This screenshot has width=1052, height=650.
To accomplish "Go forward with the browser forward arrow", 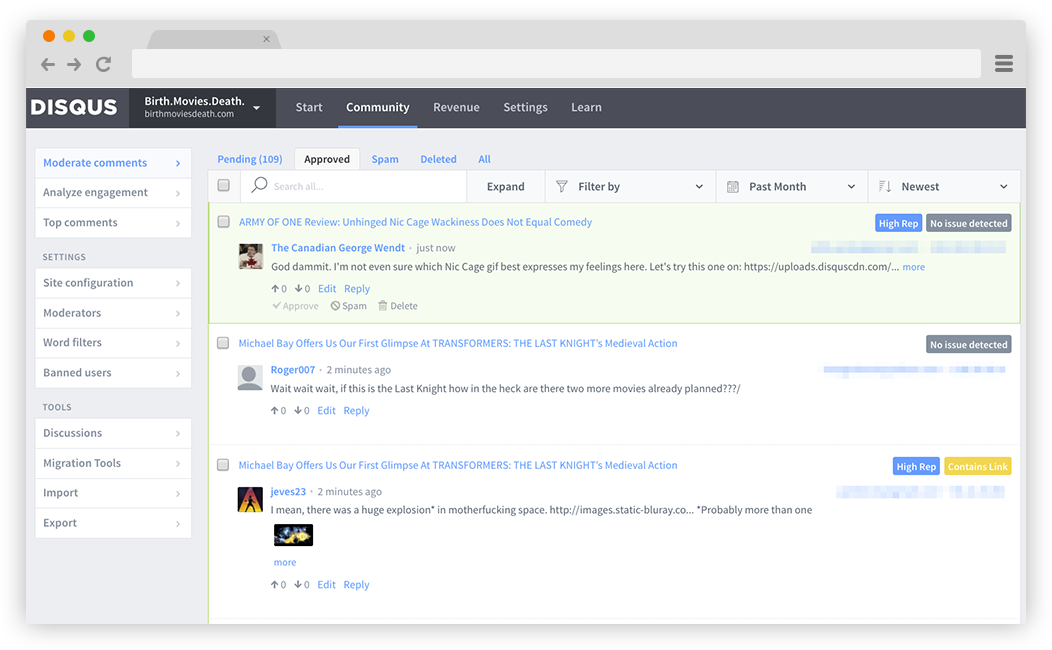I will pos(74,64).
